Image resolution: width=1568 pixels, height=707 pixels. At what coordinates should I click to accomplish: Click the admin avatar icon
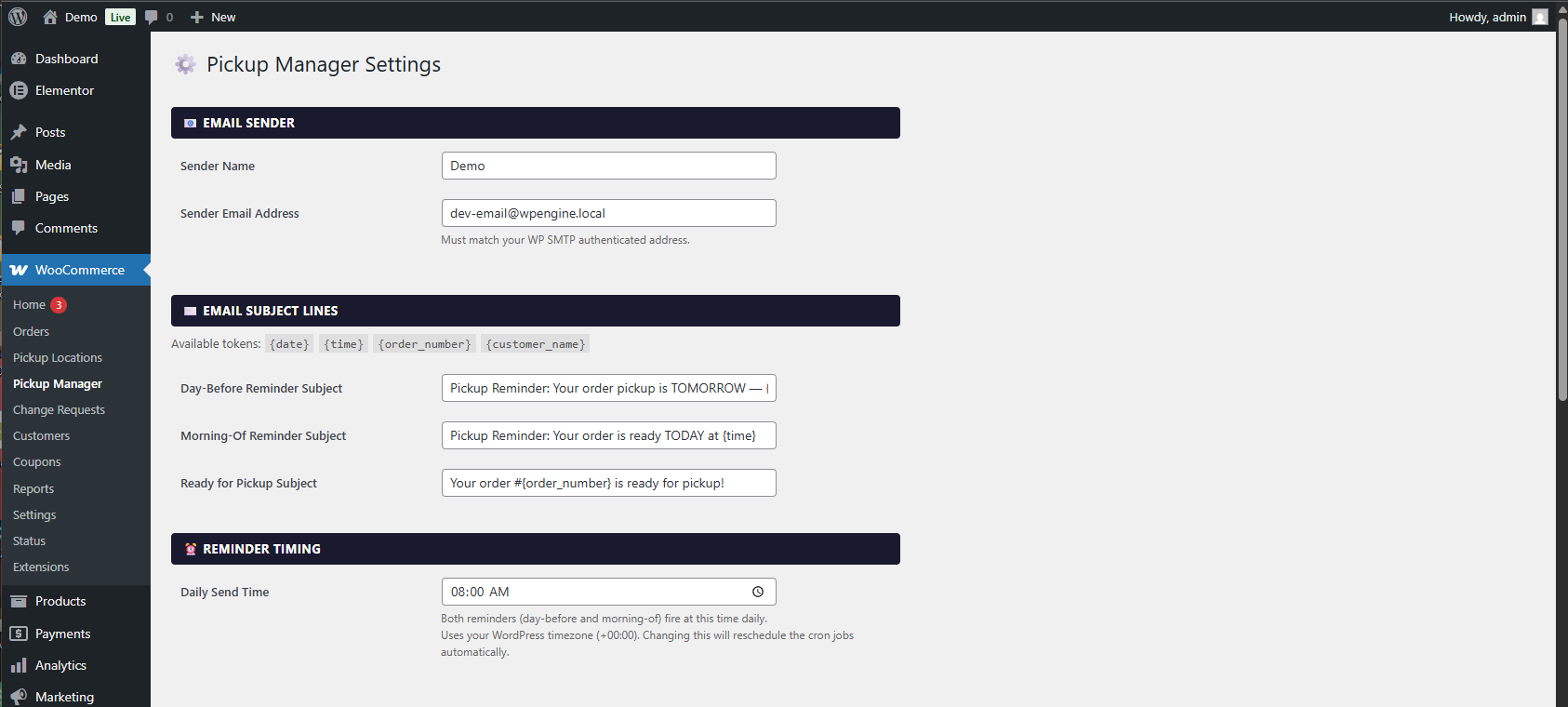(x=1540, y=17)
